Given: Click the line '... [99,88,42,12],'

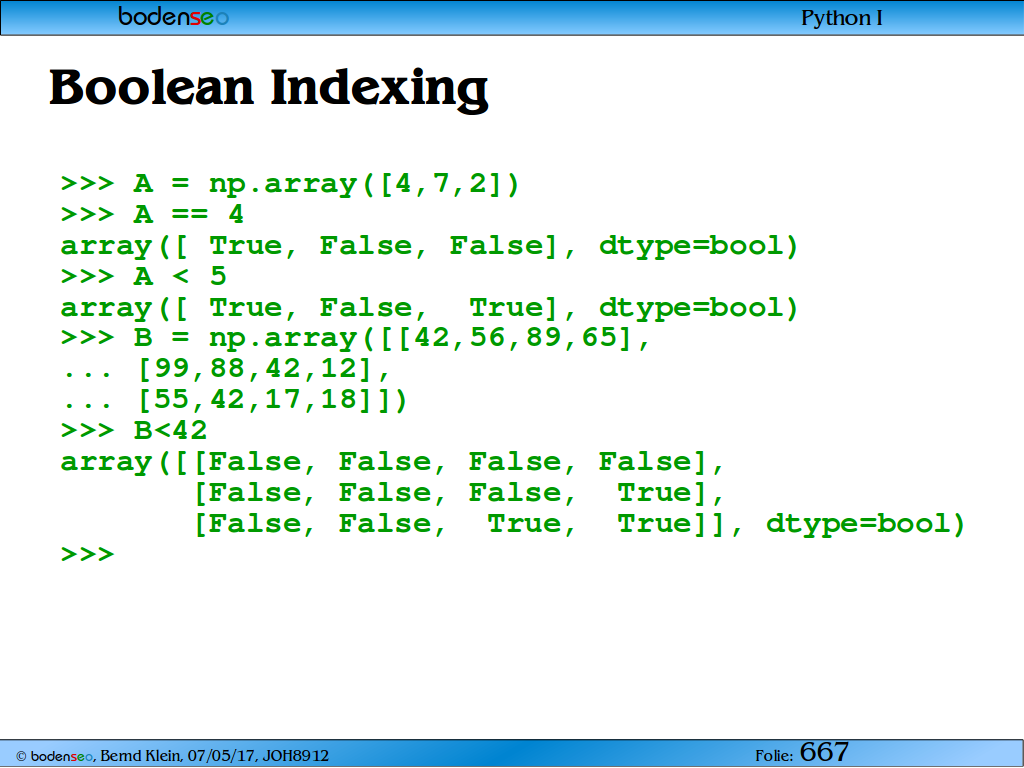Looking at the screenshot, I should 226,370.
